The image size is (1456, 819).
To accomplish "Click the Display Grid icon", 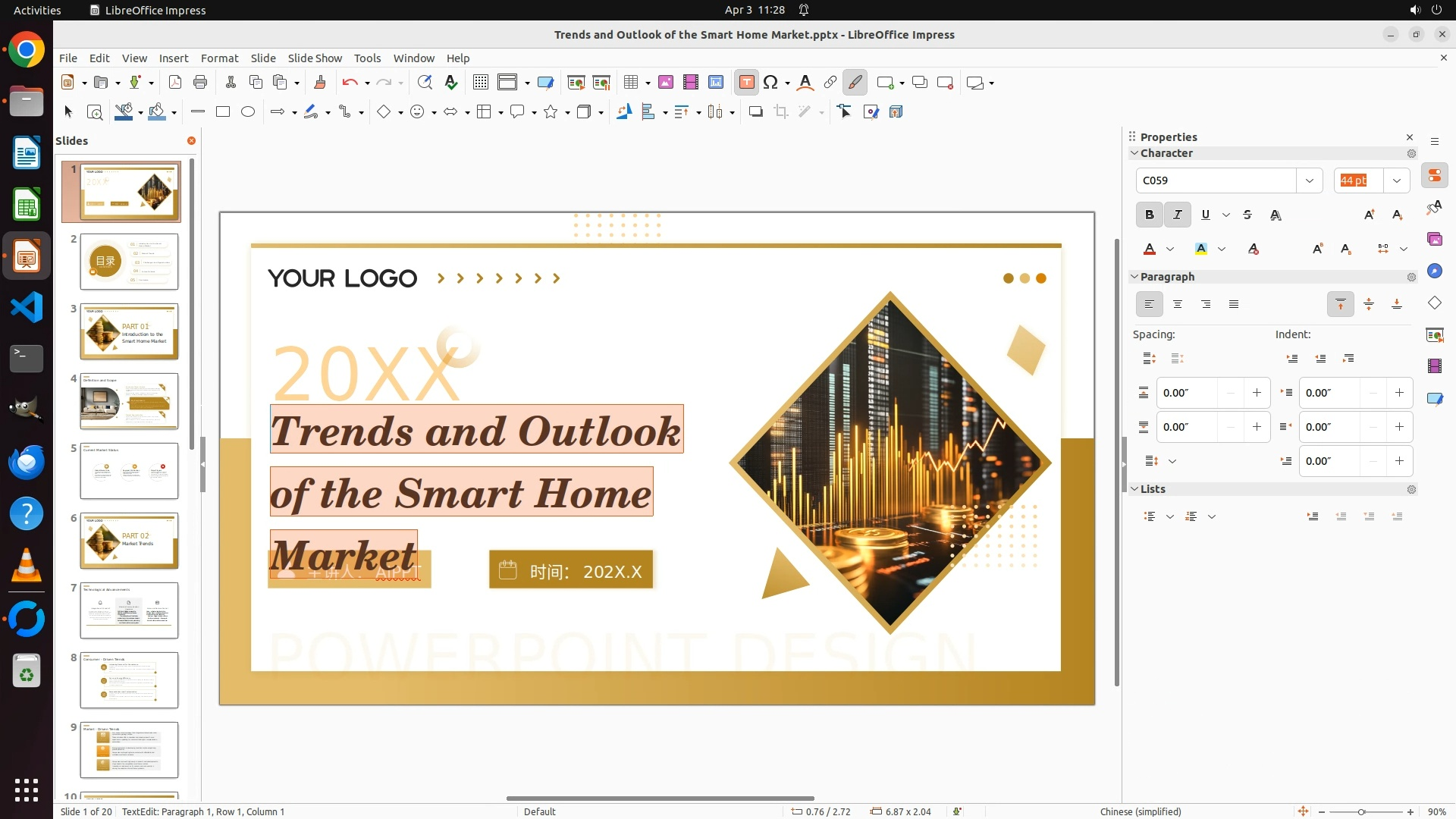I will tap(480, 83).
